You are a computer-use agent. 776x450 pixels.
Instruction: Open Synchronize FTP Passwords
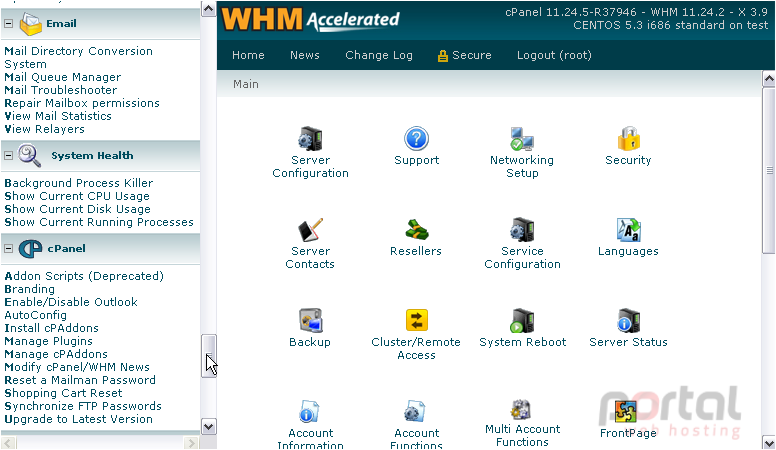(x=83, y=406)
